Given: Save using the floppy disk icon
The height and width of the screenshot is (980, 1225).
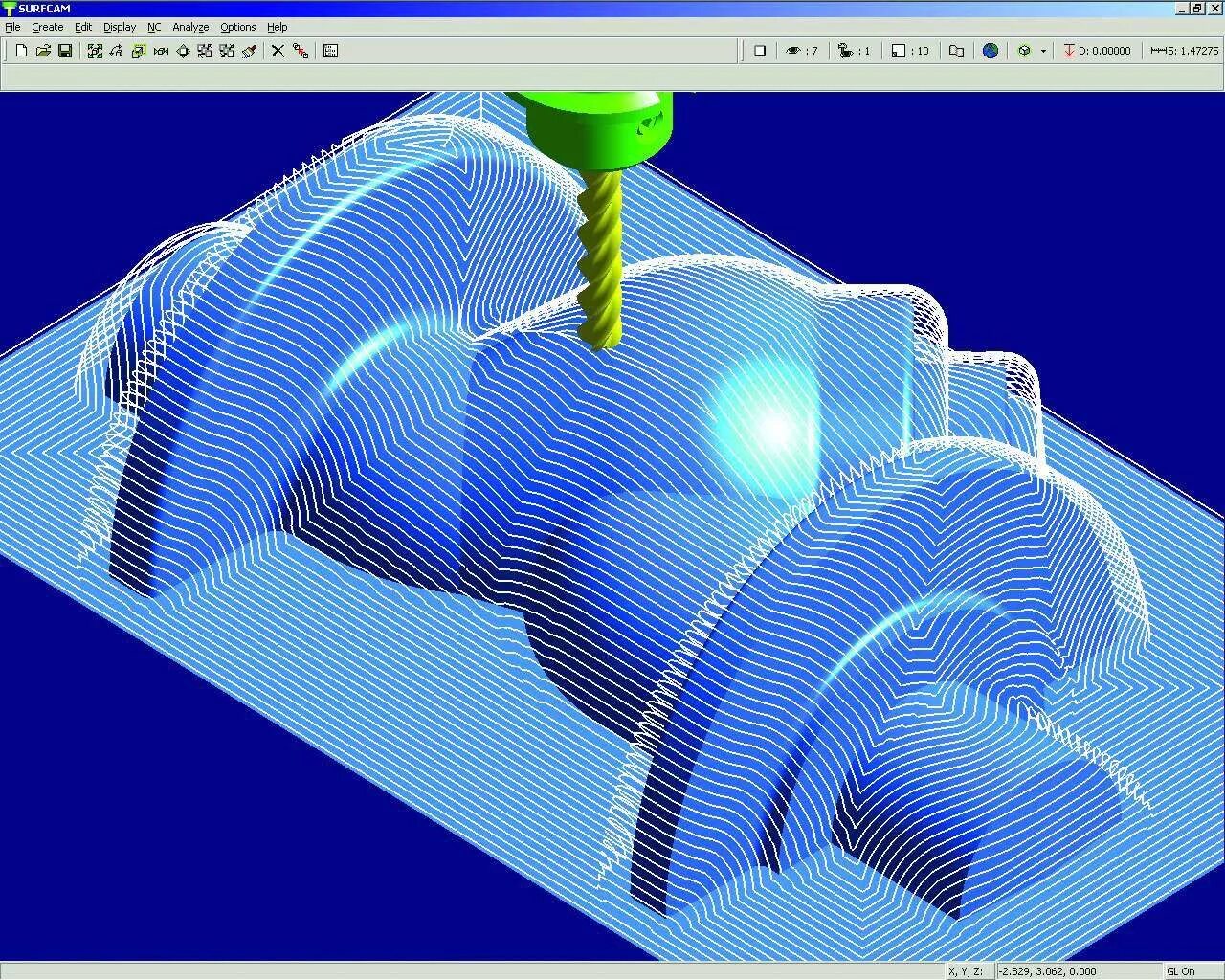Looking at the screenshot, I should [x=65, y=51].
